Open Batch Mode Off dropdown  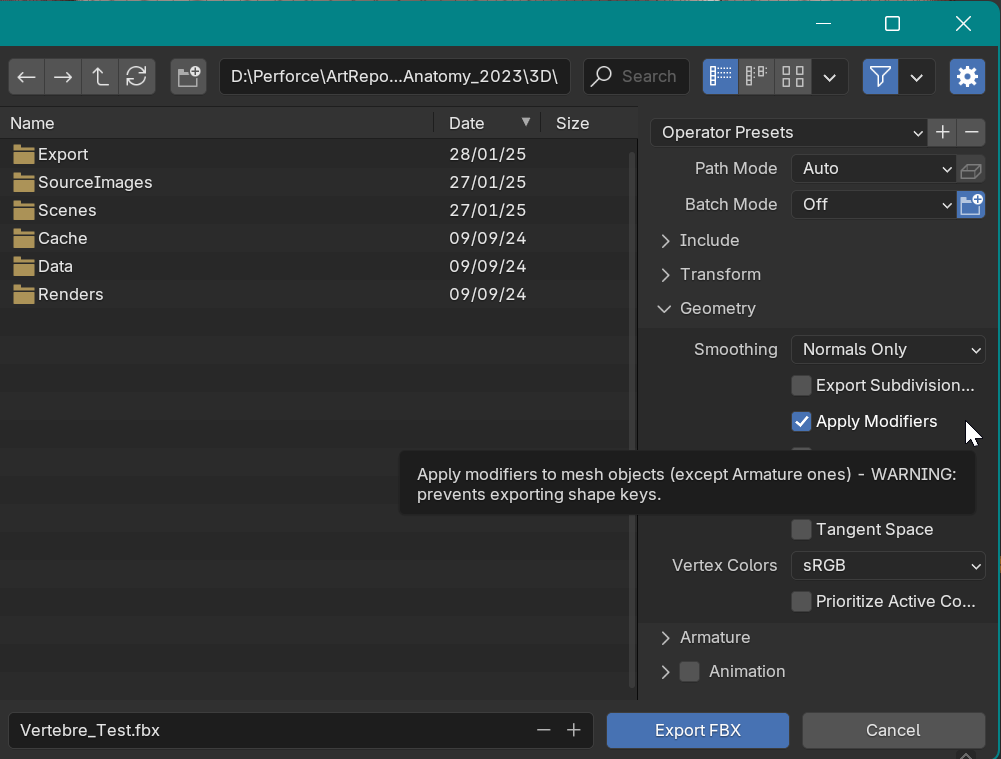pyautogui.click(x=873, y=205)
